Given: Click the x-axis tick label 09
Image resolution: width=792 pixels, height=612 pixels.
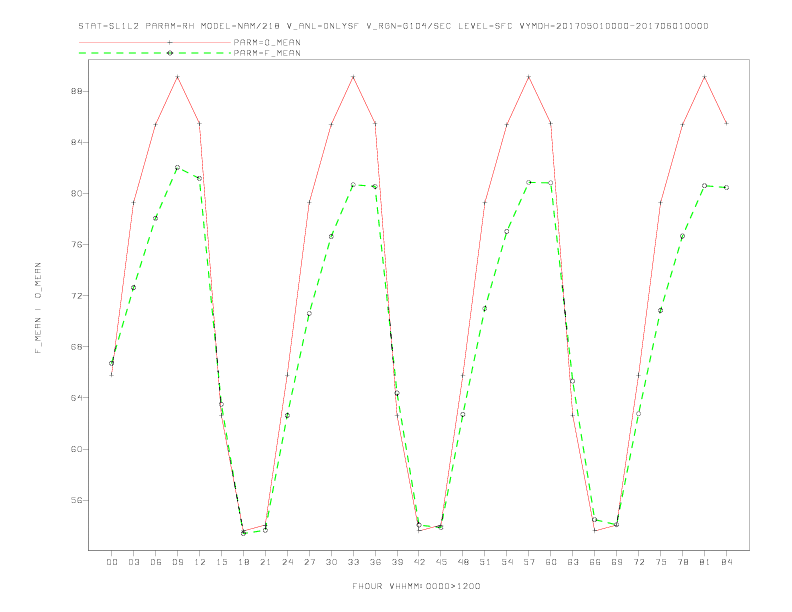Looking at the screenshot, I should (177, 562).
